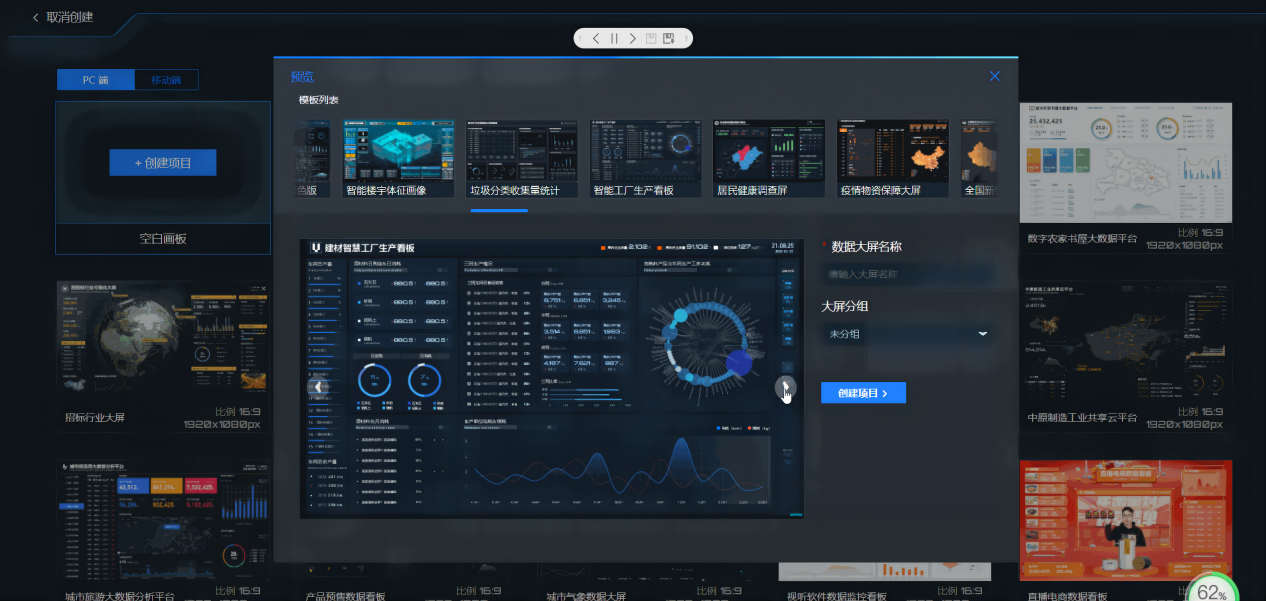Click the back arrow in floating playback bar

tap(596, 38)
